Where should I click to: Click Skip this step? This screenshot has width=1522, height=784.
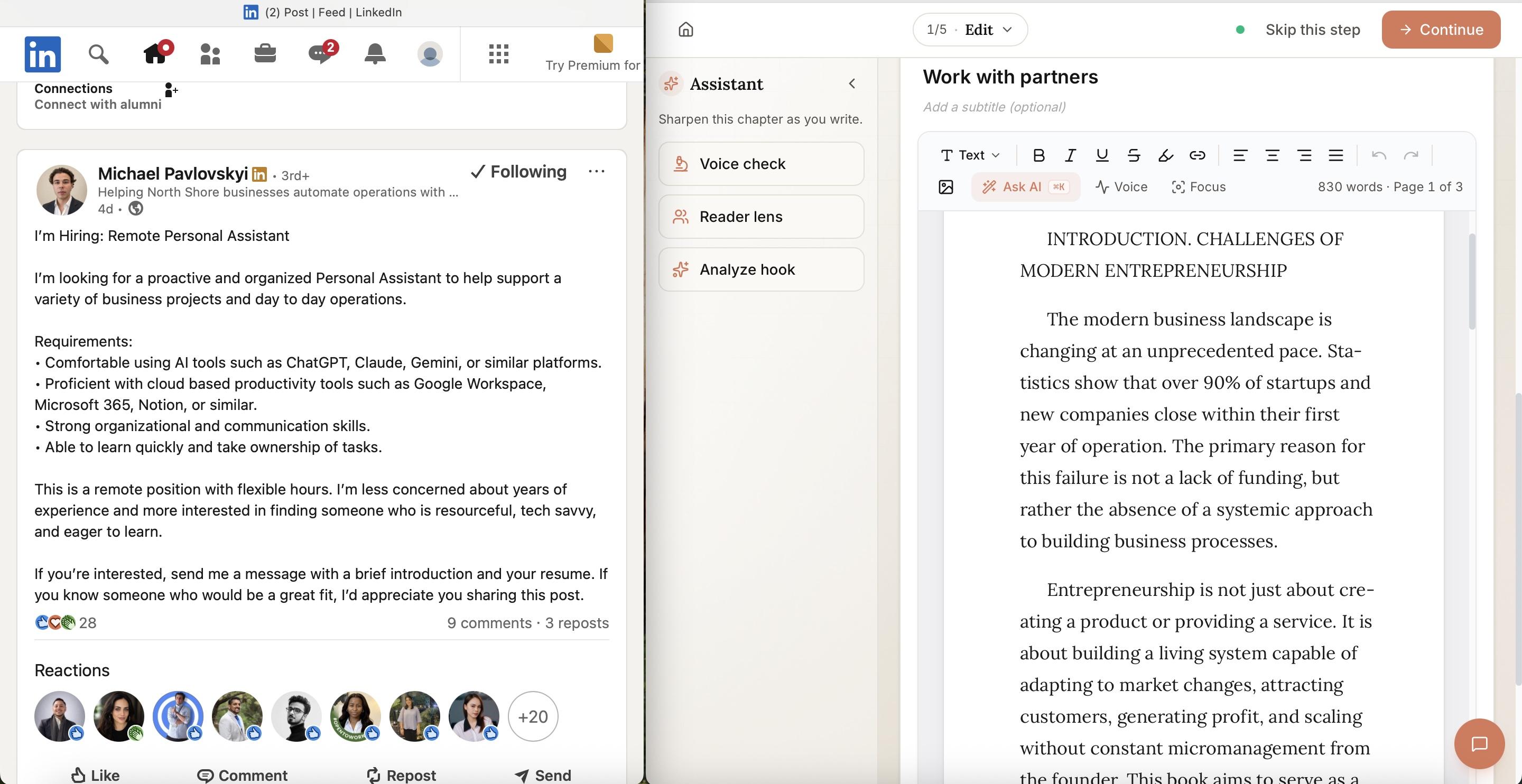click(x=1312, y=30)
